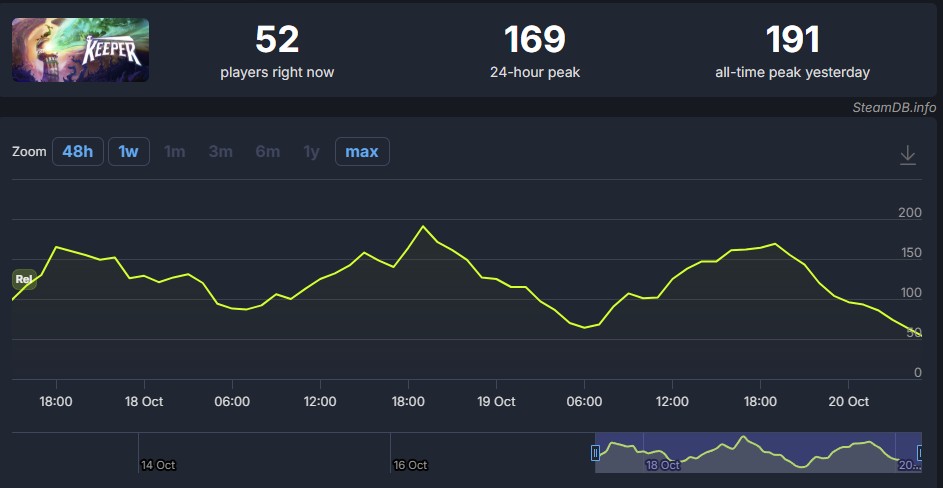Choose the 1y zoom option
The height and width of the screenshot is (488, 943).
(x=312, y=152)
